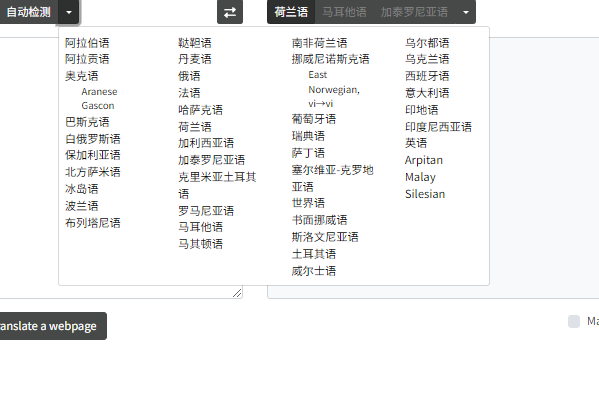Choose 阿拉伯语 from language list
This screenshot has width=599, height=403.
(x=87, y=43)
